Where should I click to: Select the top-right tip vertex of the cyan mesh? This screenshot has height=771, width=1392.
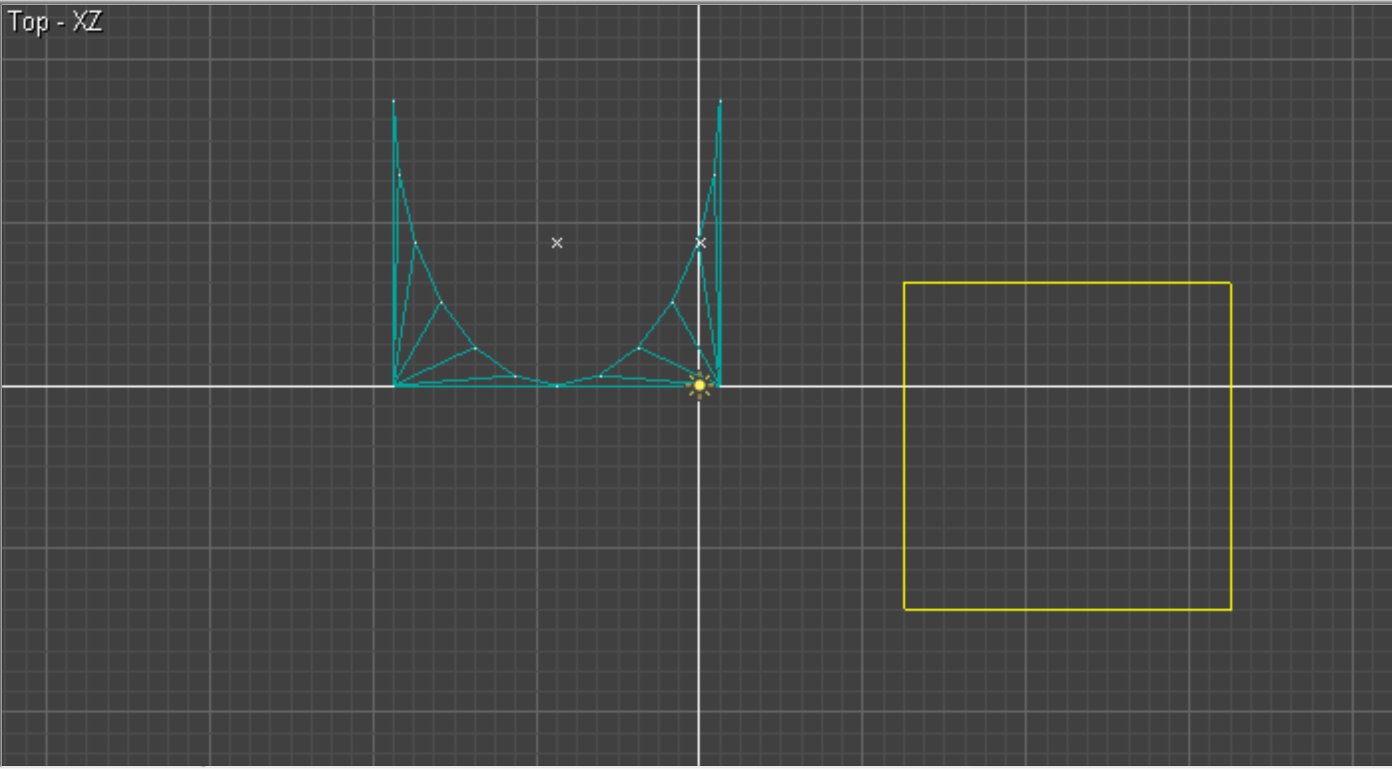click(x=720, y=101)
